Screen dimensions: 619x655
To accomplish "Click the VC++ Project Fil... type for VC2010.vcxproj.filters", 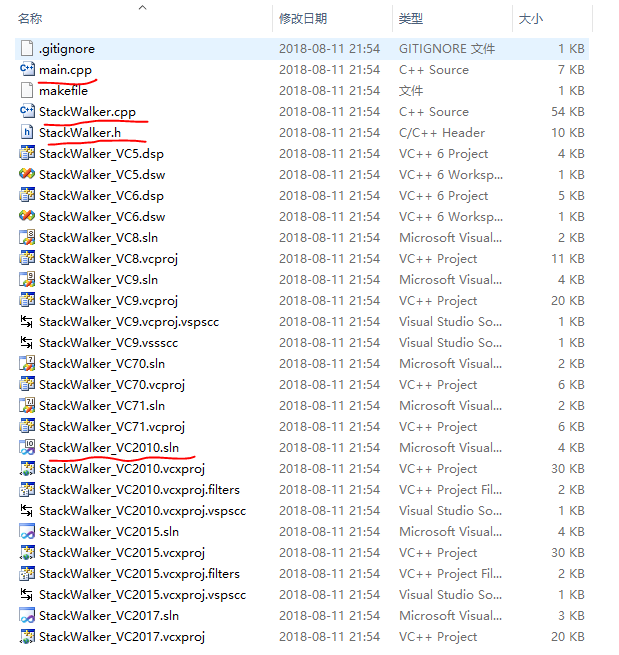I will [450, 490].
